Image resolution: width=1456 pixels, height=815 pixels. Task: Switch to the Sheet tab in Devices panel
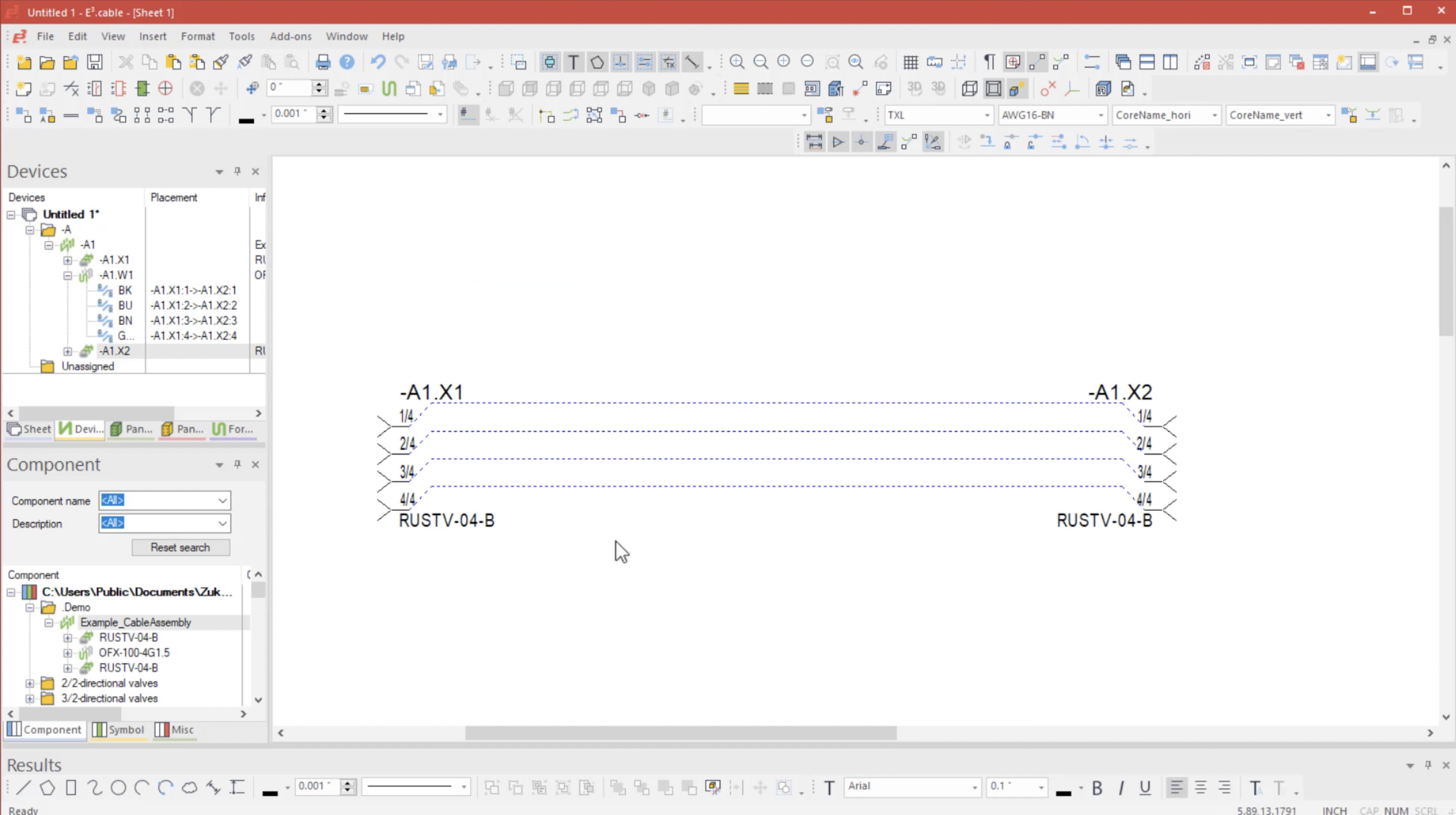click(x=29, y=429)
